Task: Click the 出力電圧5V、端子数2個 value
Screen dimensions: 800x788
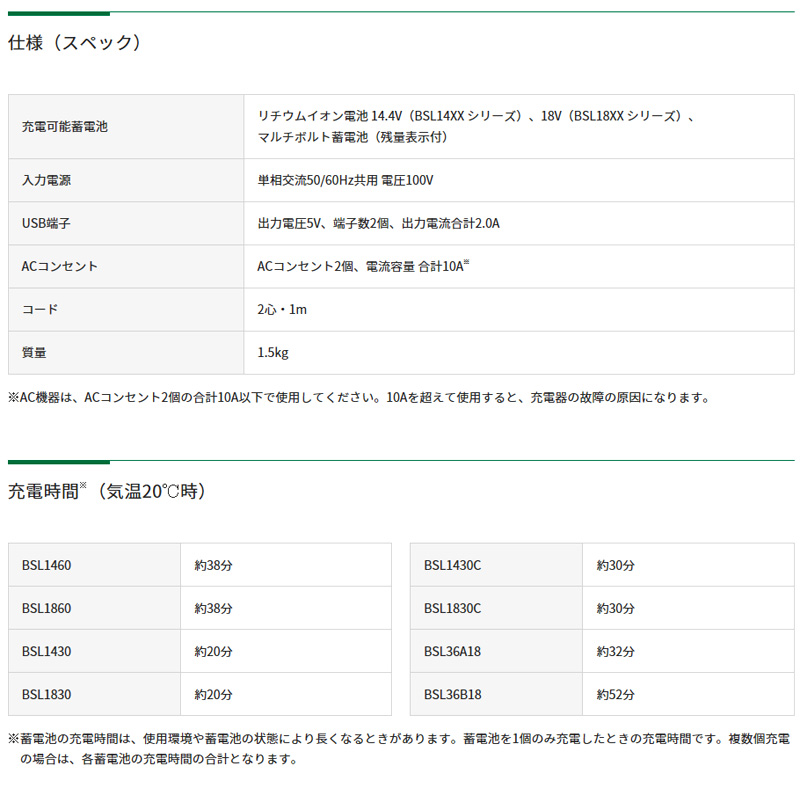Action: click(x=379, y=223)
